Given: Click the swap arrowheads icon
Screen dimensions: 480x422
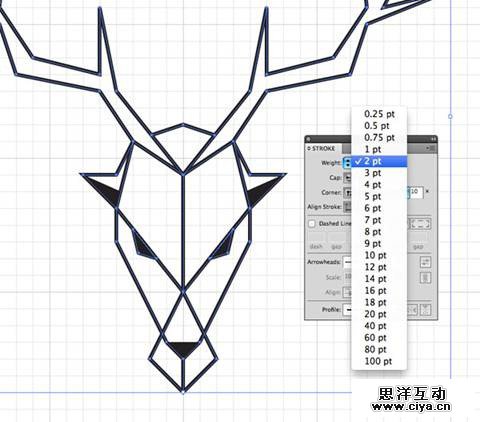Looking at the screenshot, I should (425, 262).
